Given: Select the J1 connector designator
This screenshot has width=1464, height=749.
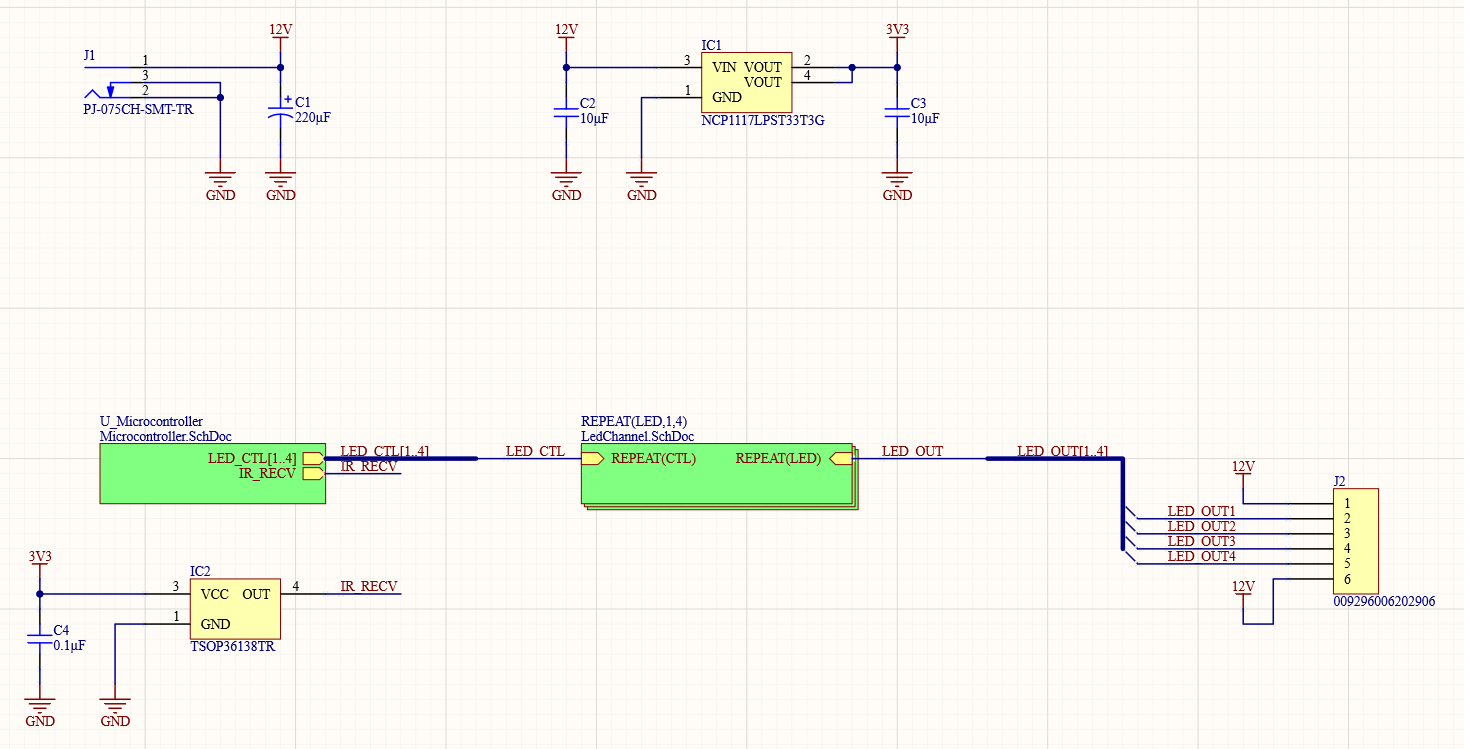Looking at the screenshot, I should click(x=90, y=56).
